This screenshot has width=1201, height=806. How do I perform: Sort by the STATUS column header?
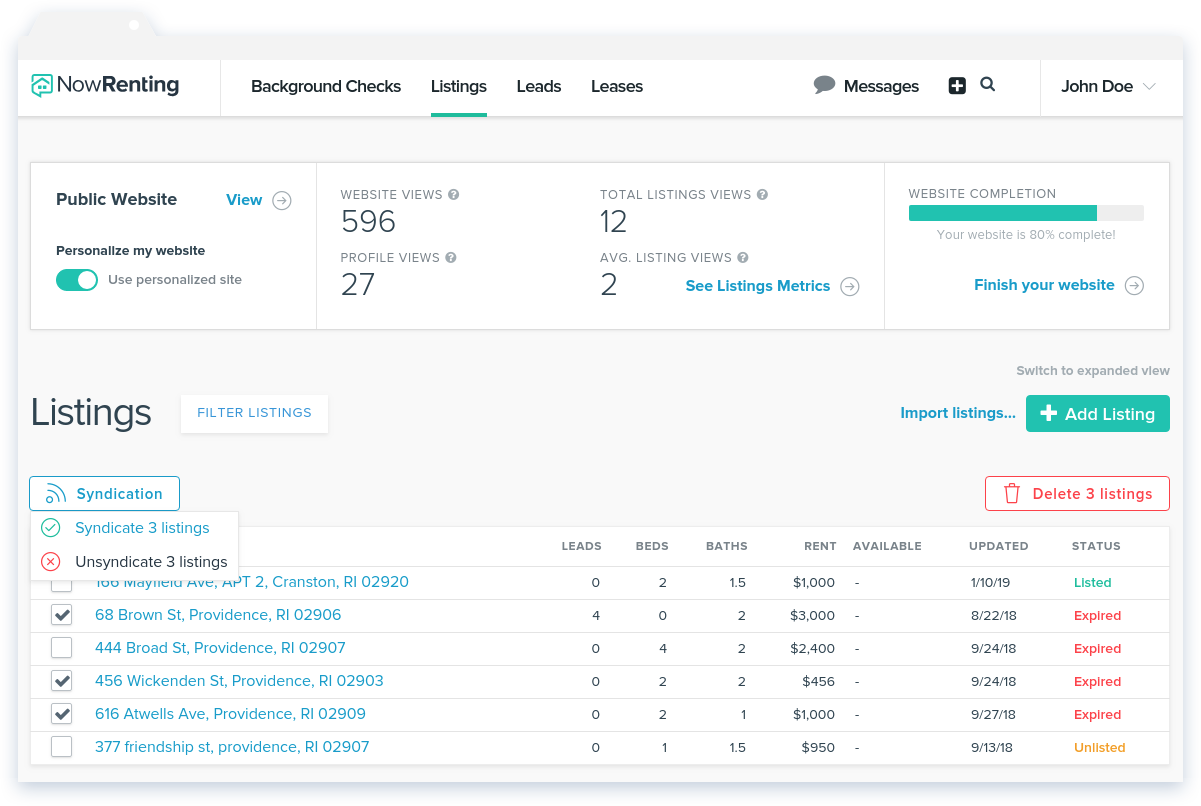[1096, 547]
